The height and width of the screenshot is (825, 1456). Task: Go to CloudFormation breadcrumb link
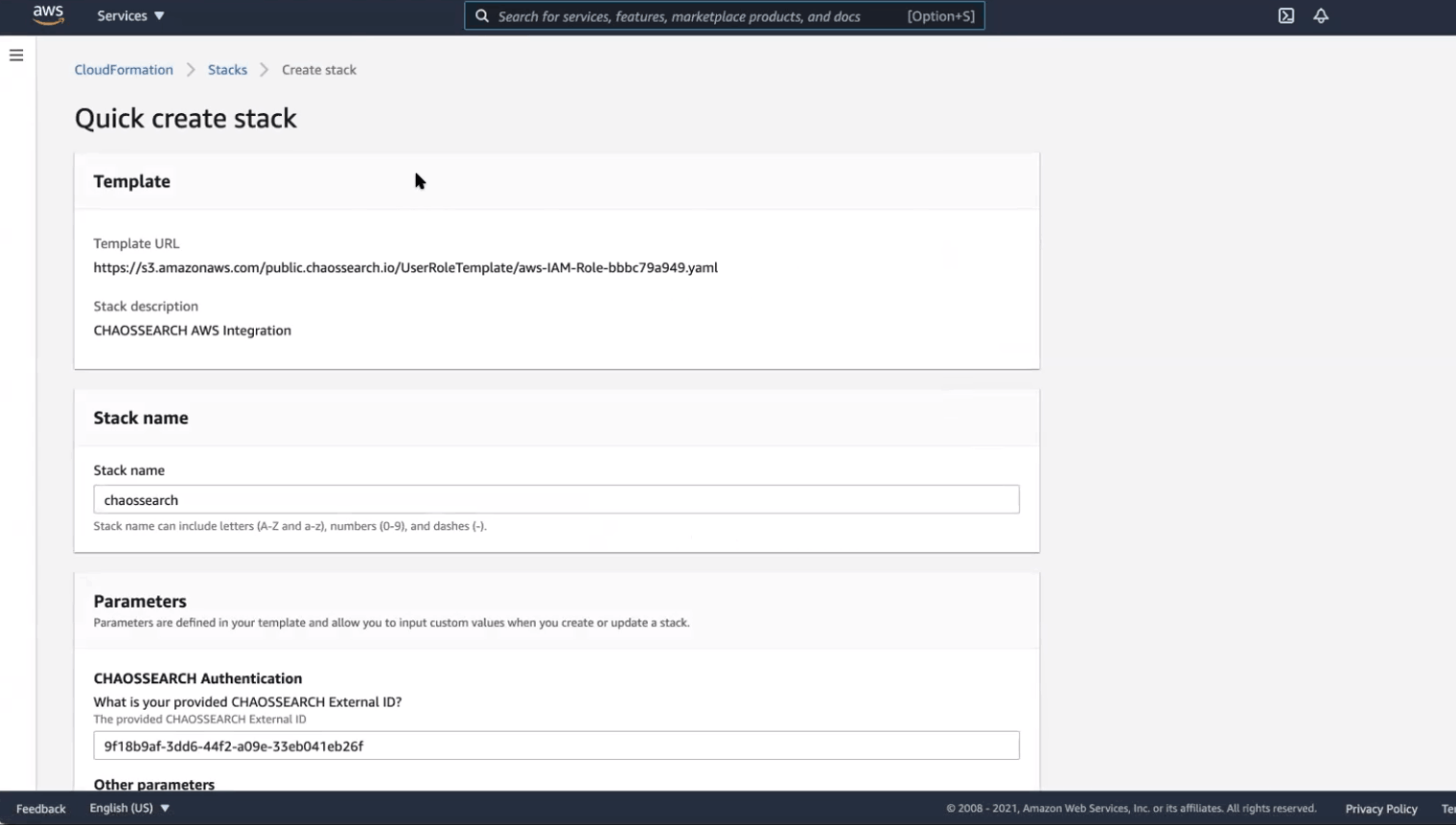coord(124,70)
